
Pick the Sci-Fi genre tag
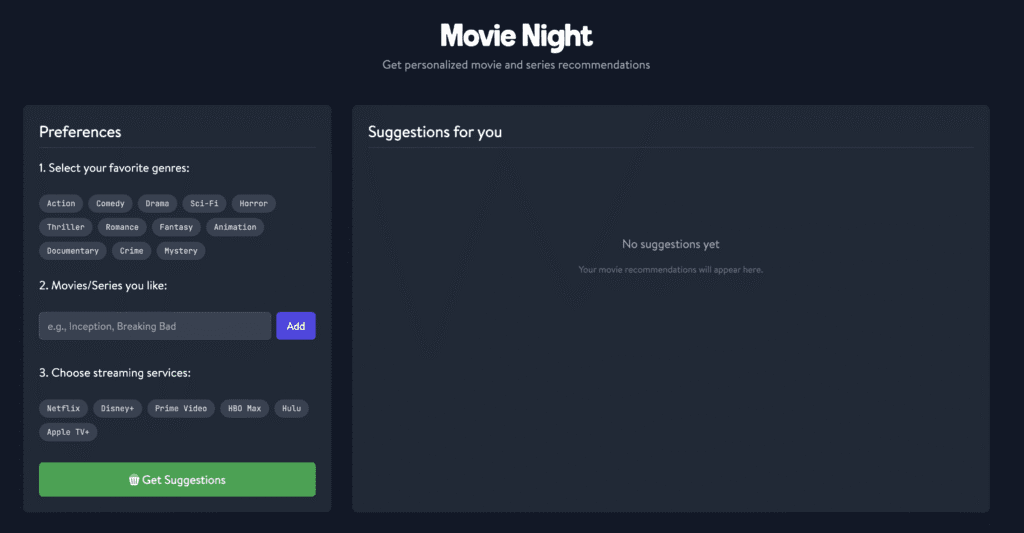click(x=204, y=203)
